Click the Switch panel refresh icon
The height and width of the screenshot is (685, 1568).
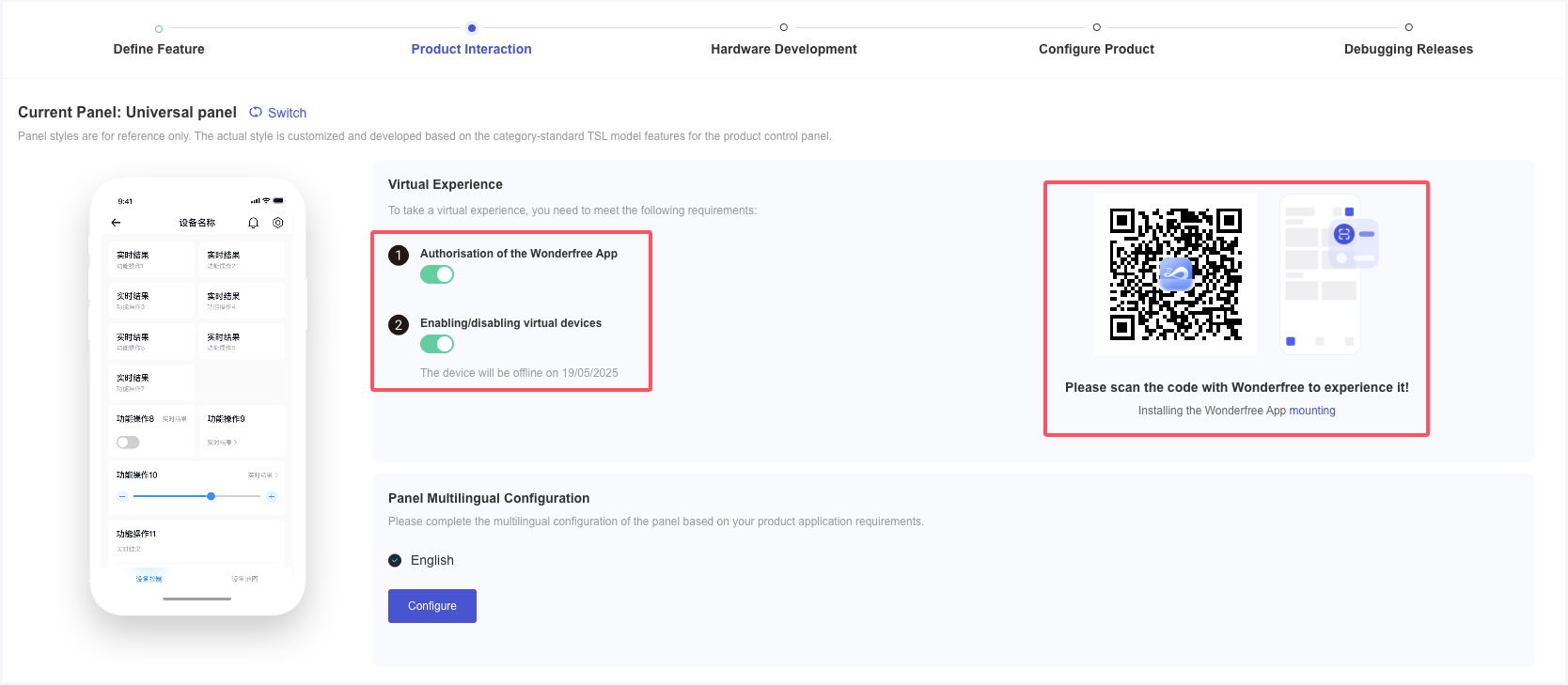[x=256, y=112]
